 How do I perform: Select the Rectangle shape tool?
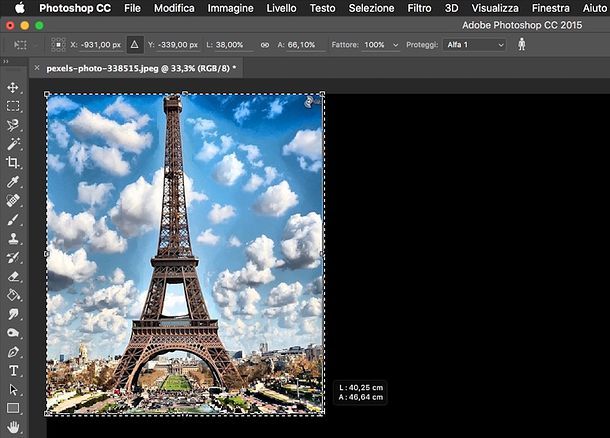coord(13,408)
